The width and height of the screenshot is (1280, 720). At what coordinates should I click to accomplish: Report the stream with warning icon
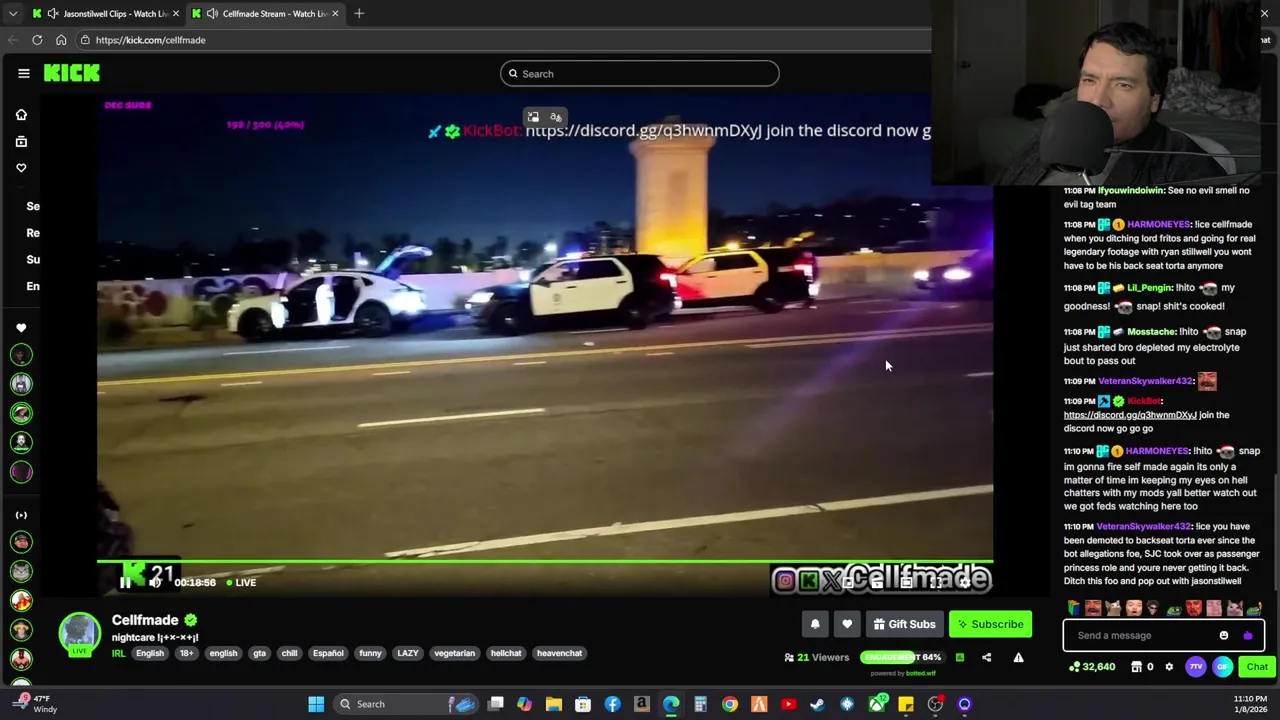[x=1018, y=657]
